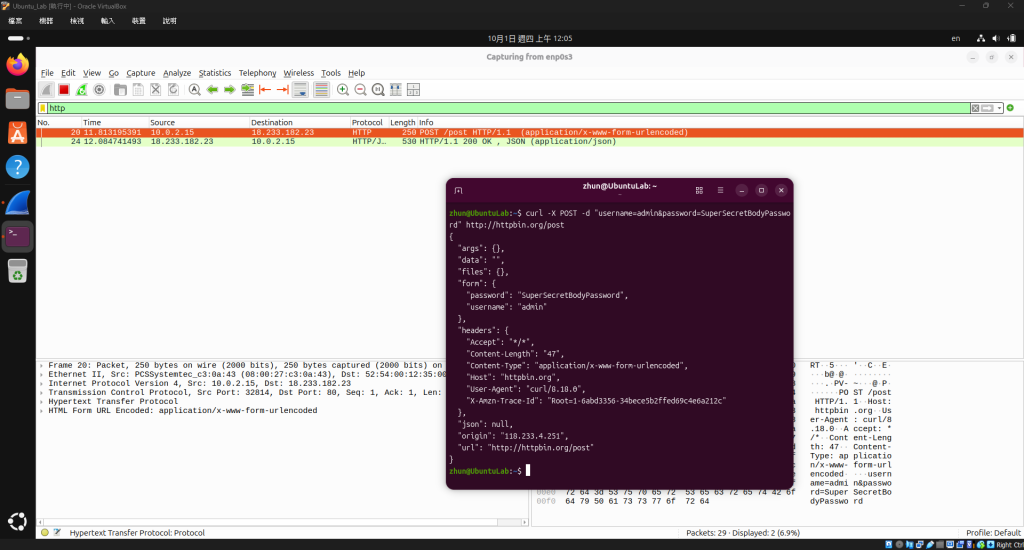
Task: Restart the current capture
Action: pos(81,89)
